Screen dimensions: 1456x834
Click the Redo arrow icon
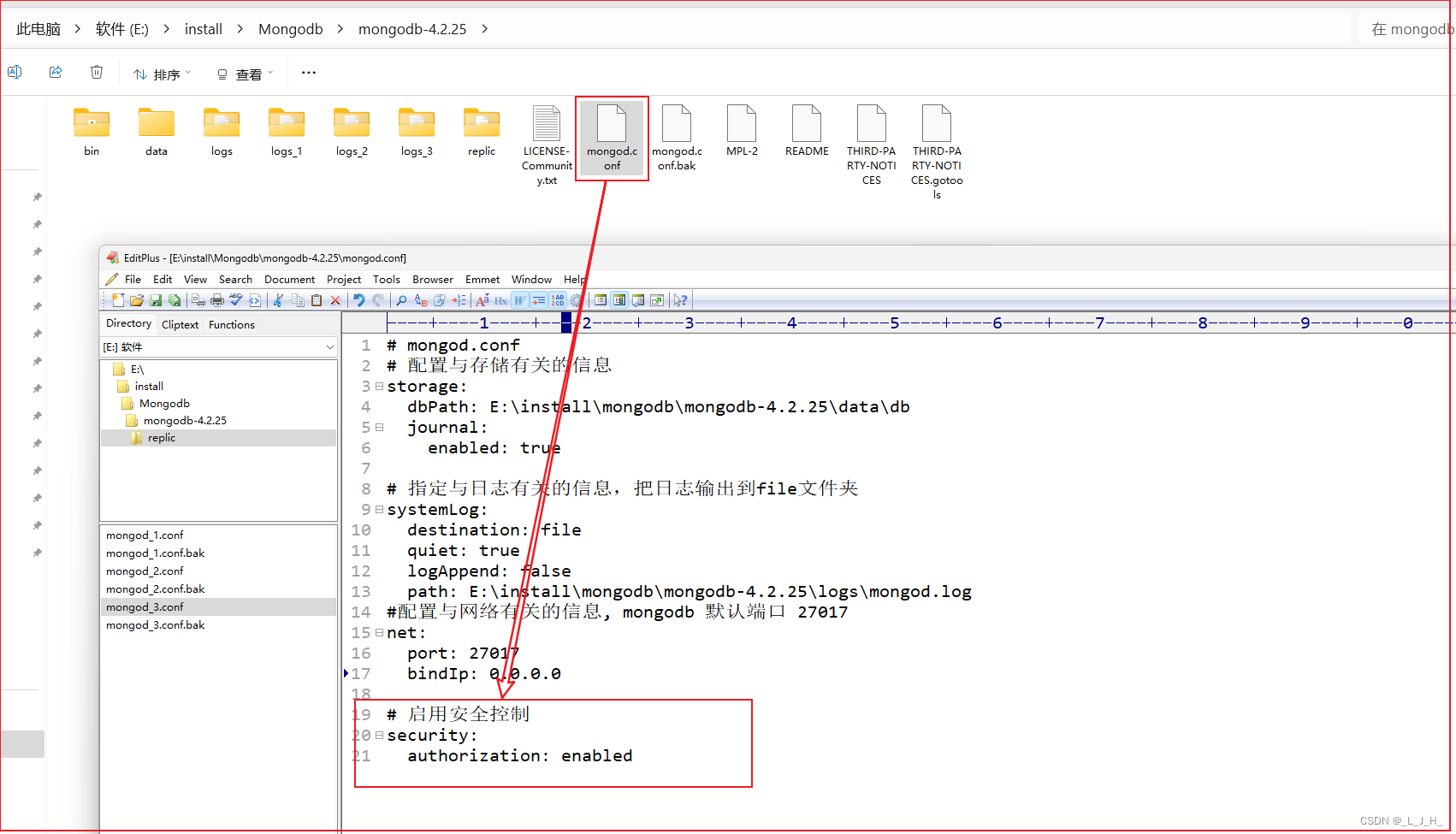pyautogui.click(x=378, y=300)
